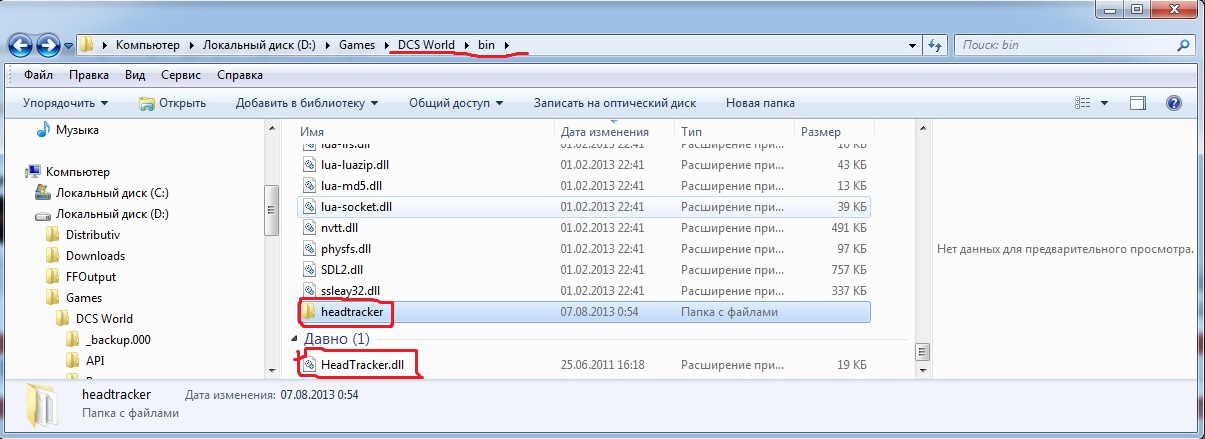Image resolution: width=1205 pixels, height=439 pixels.
Task: Click Компьютер in the address breadcrumb
Action: (x=147, y=45)
